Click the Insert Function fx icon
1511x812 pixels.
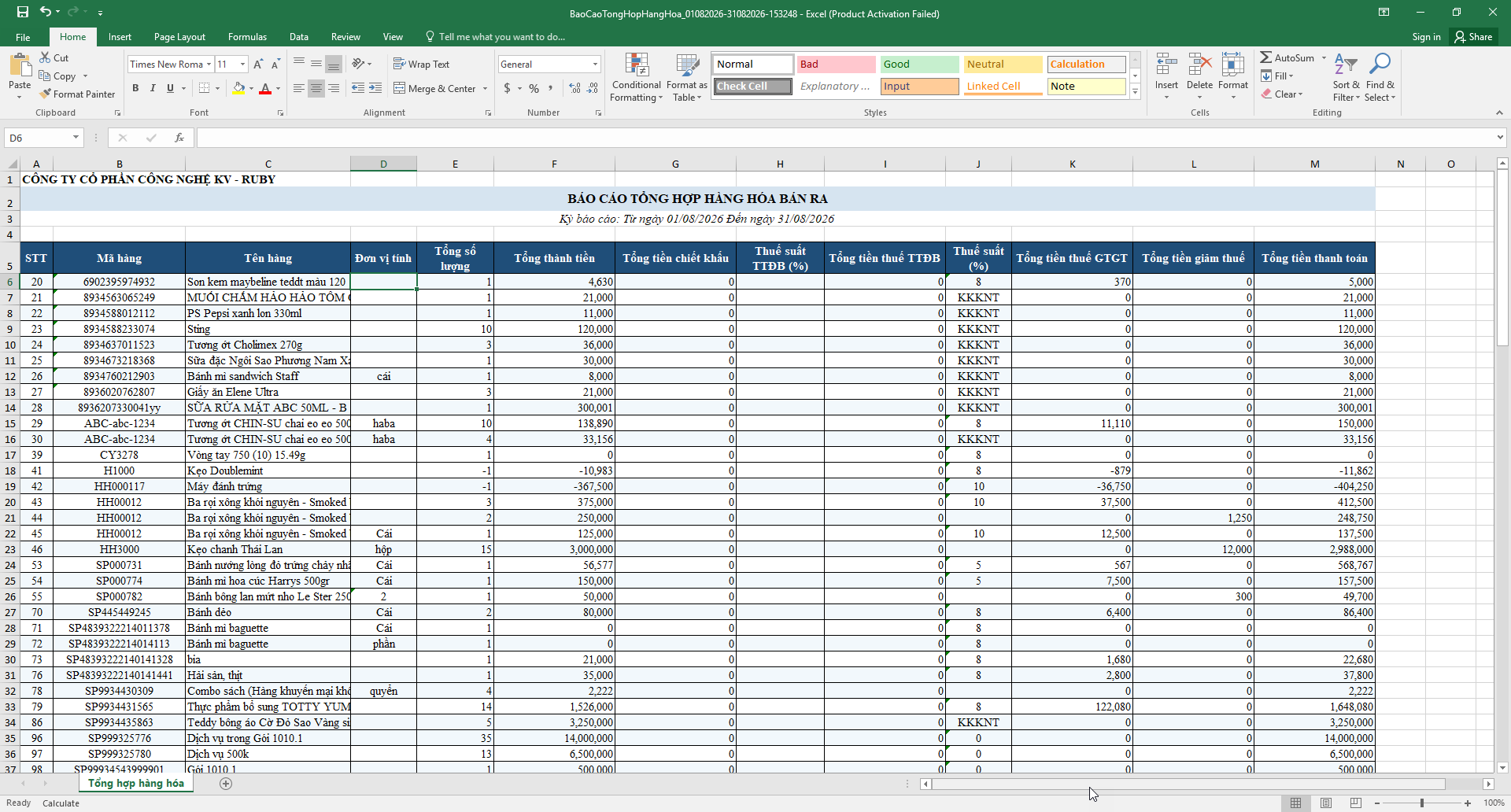coord(179,138)
